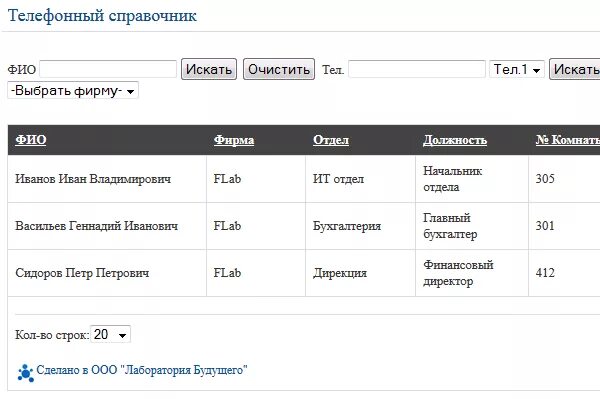Click the Телефонный справочник page title
The image size is (600, 399).
coord(102,16)
